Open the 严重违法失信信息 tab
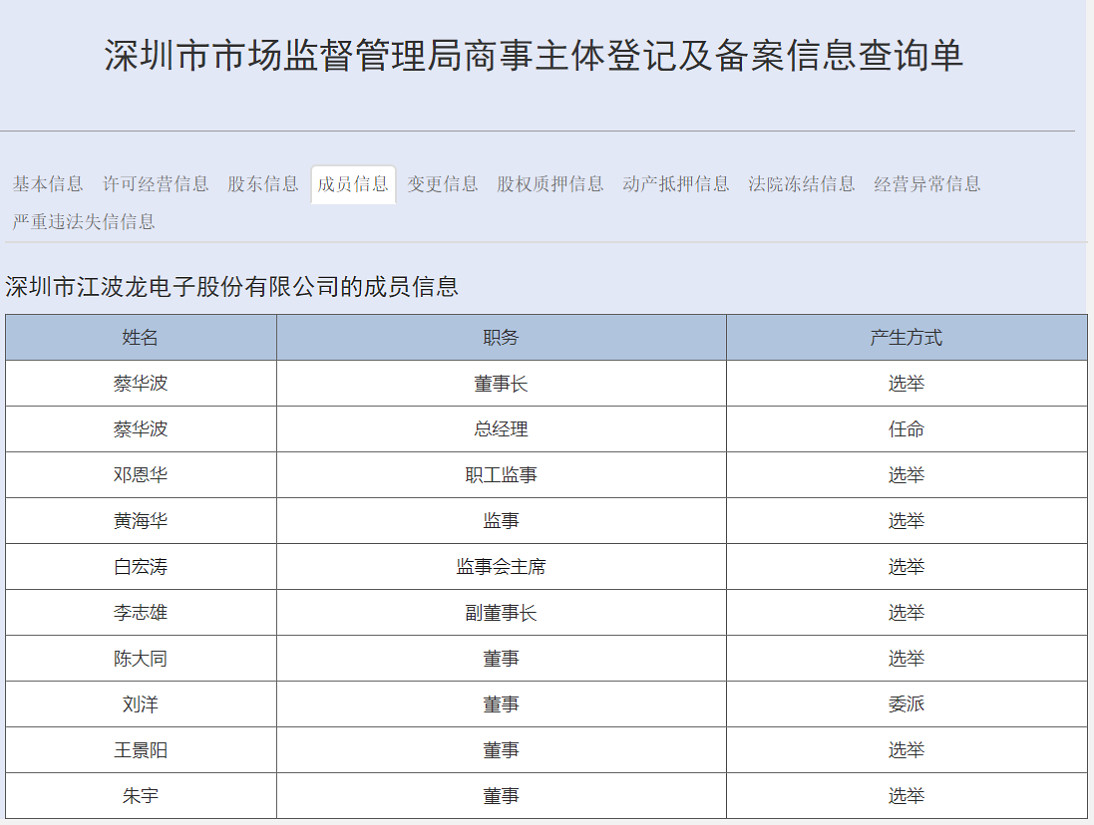 (x=84, y=222)
